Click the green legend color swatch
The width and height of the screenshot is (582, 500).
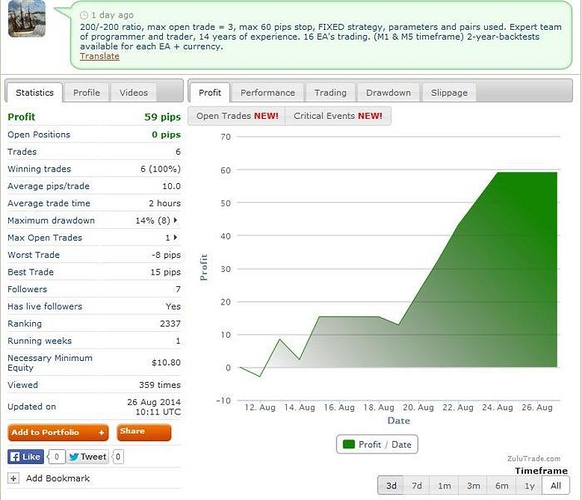pyautogui.click(x=349, y=444)
